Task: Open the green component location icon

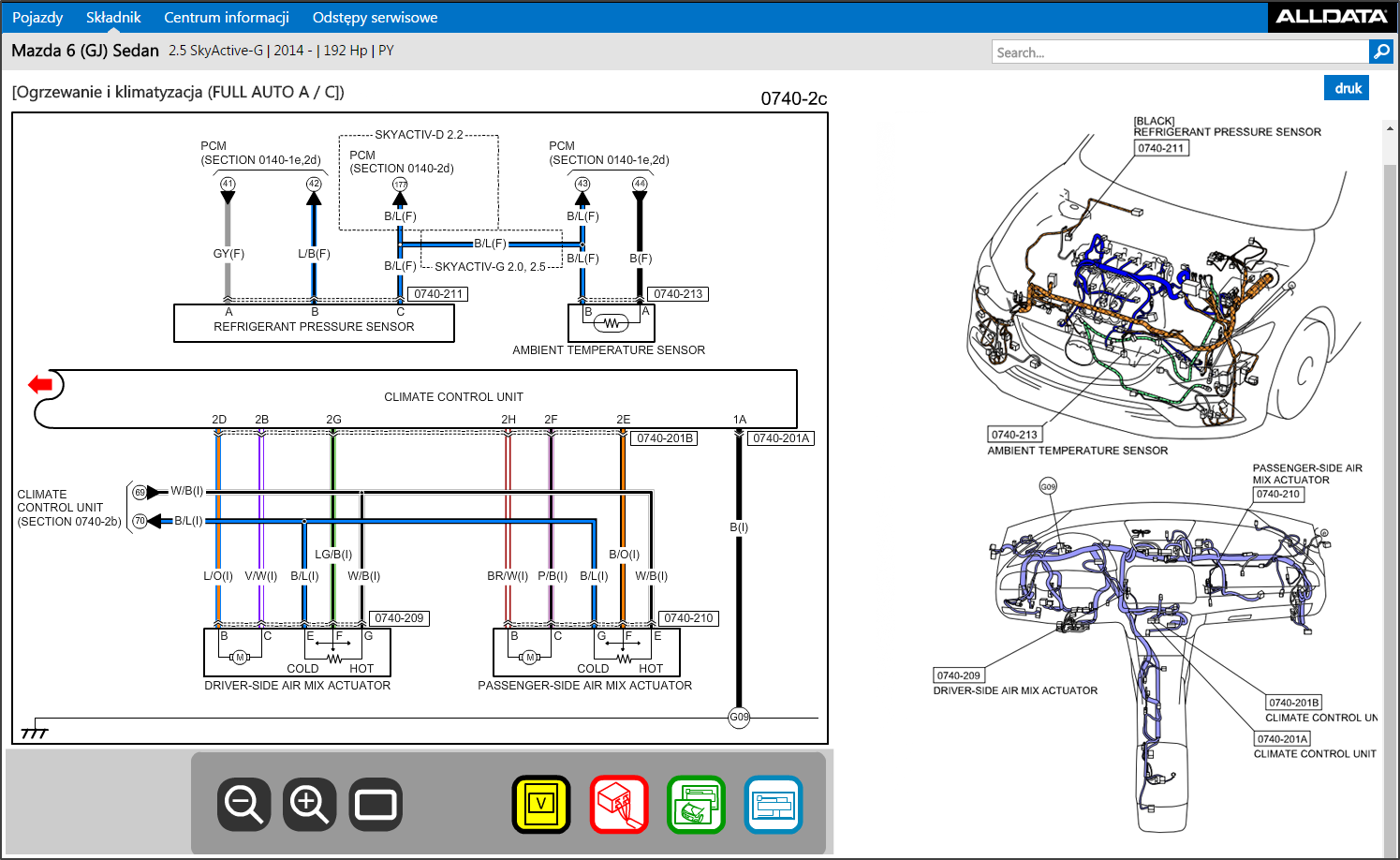Action: 696,804
